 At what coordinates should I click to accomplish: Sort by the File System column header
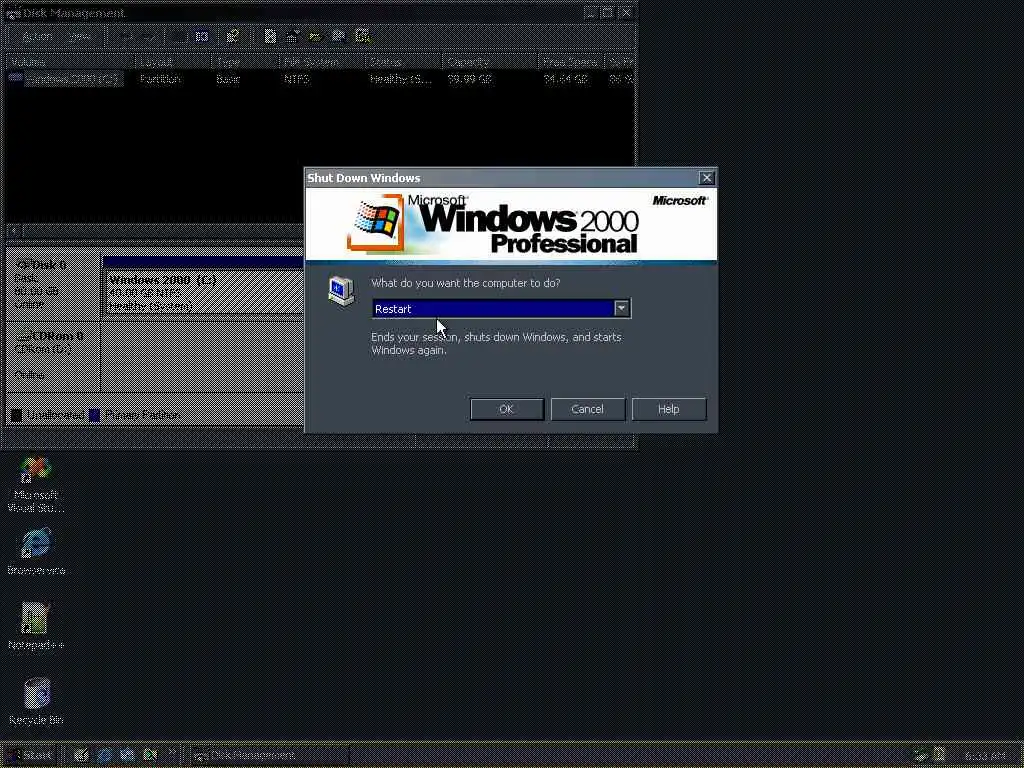[322, 62]
